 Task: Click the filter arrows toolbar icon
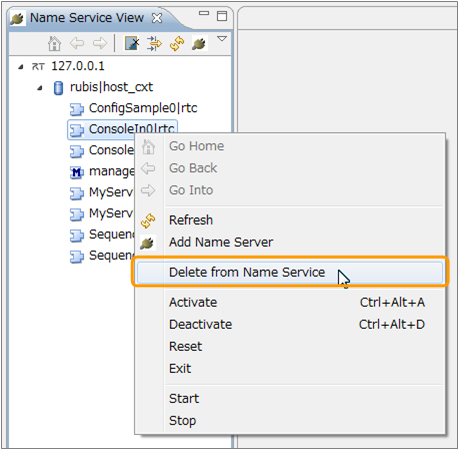pyautogui.click(x=154, y=43)
